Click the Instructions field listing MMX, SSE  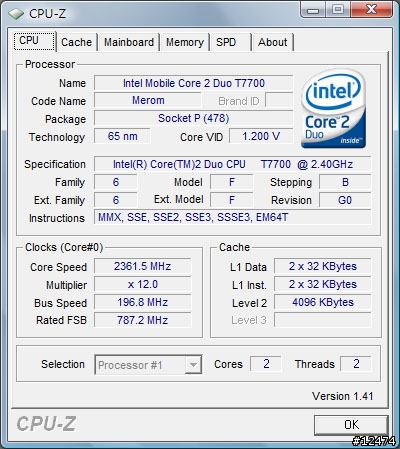233,218
